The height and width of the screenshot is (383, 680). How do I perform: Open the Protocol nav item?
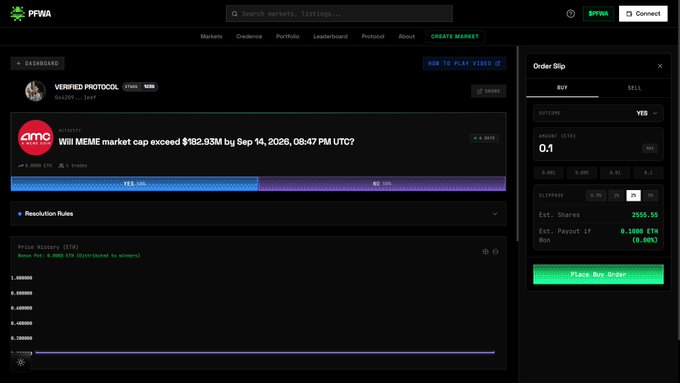373,36
